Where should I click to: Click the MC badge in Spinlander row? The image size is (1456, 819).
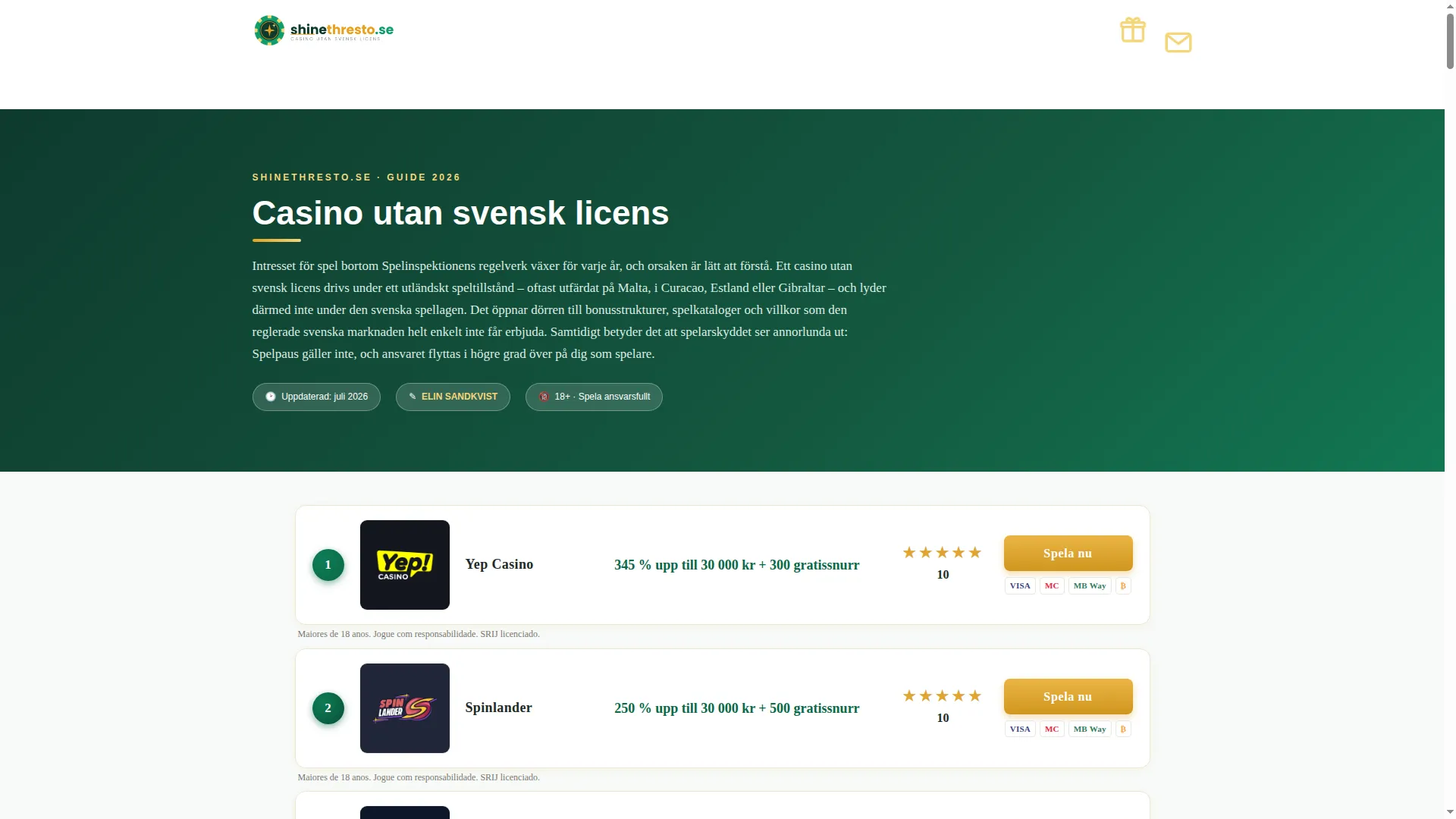[x=1052, y=729]
